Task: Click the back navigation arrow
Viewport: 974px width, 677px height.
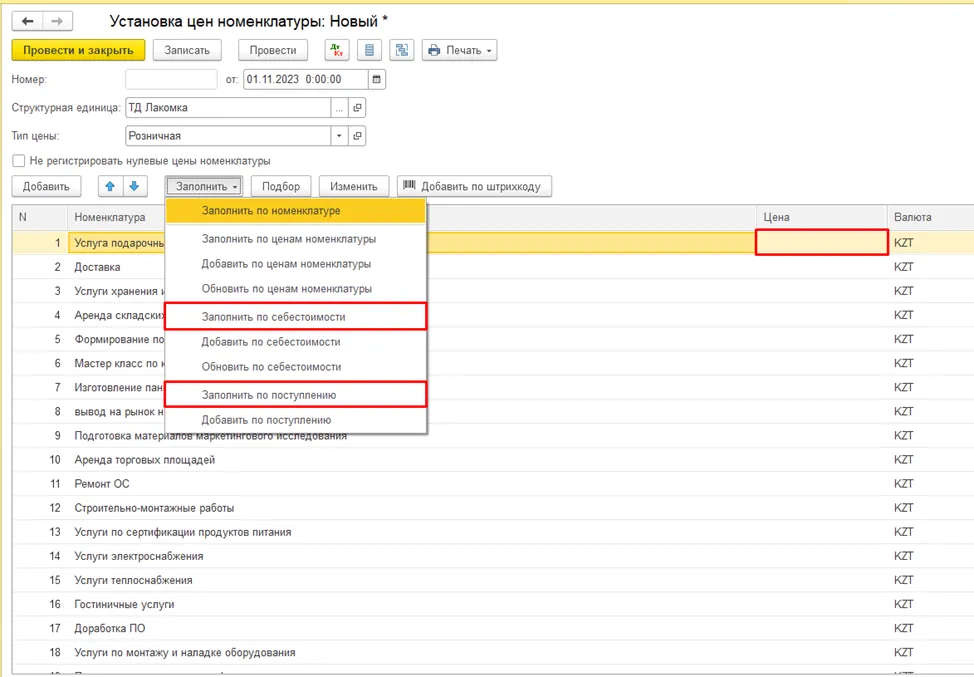Action: 27,21
